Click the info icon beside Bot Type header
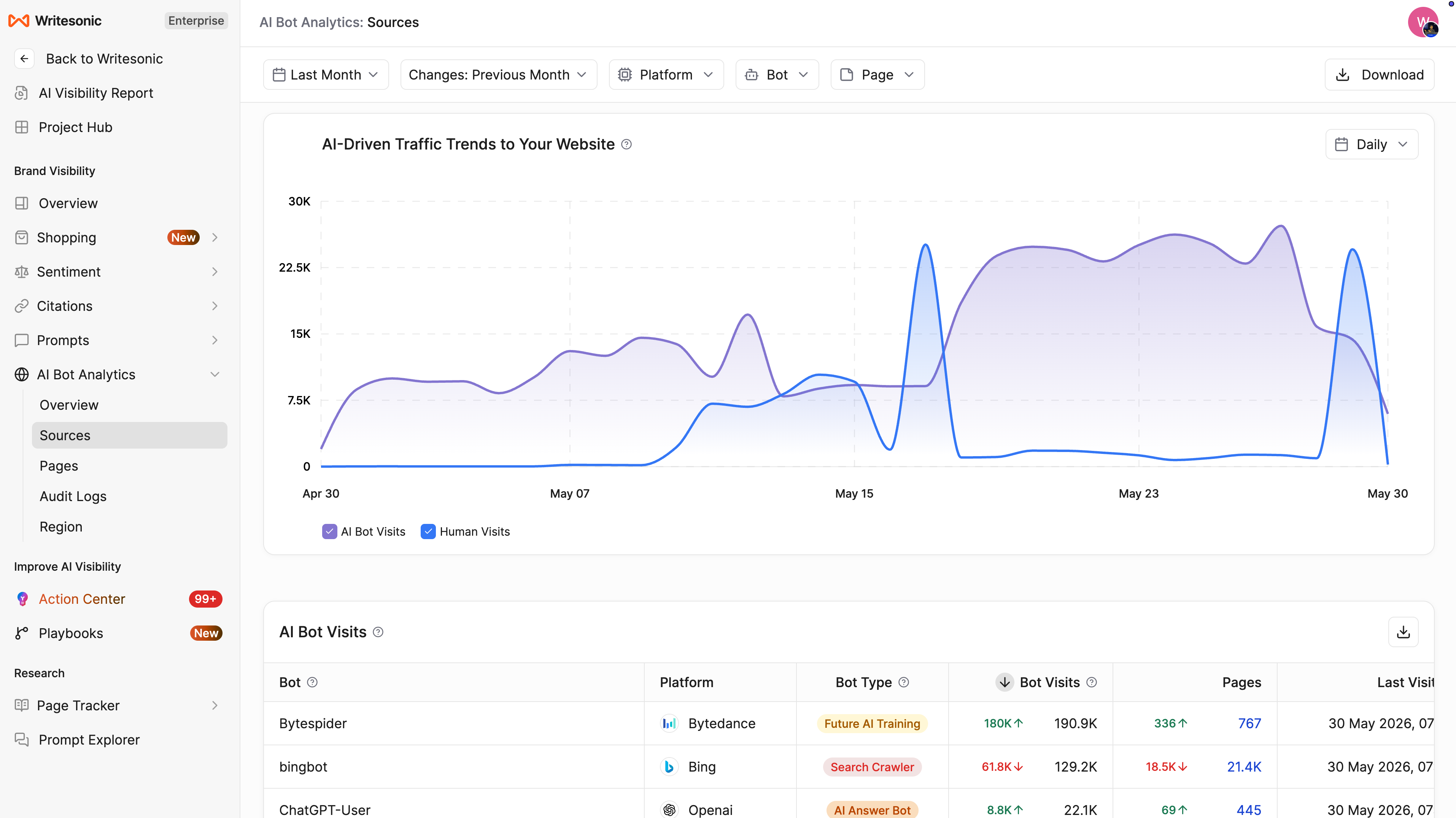1456x818 pixels. tap(904, 682)
